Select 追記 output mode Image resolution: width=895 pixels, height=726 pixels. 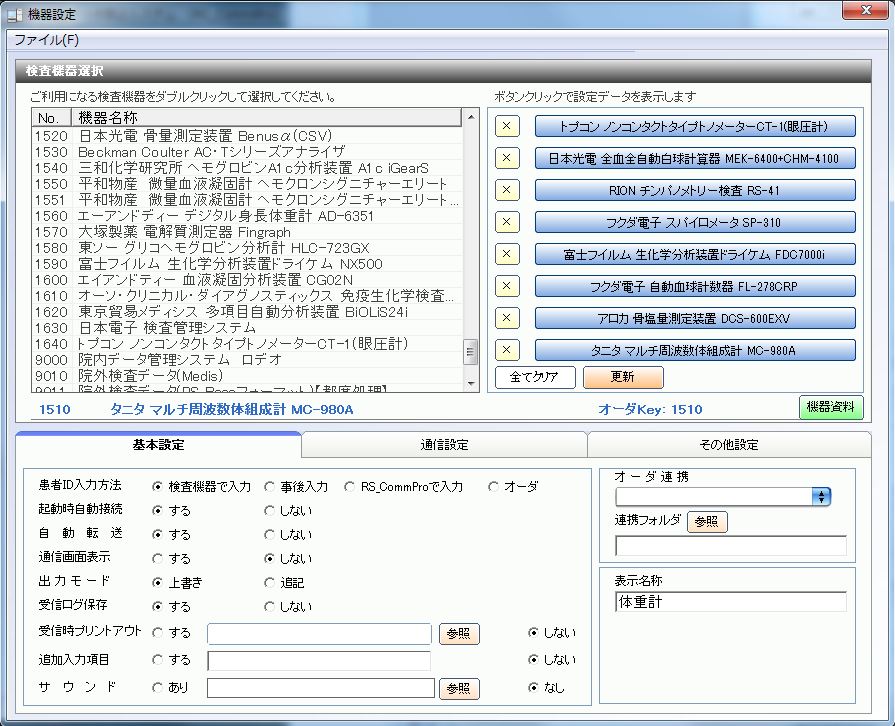tap(269, 583)
